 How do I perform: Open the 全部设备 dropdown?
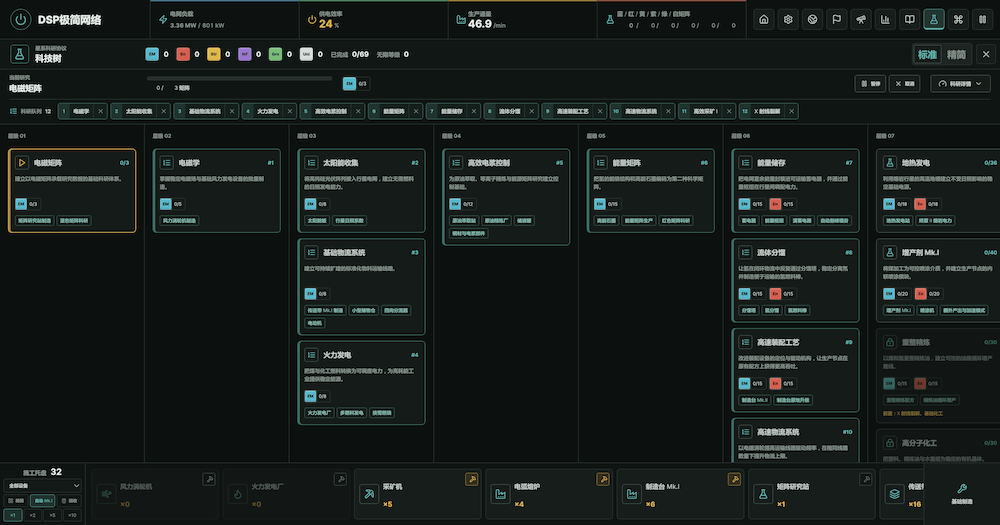(x=43, y=485)
